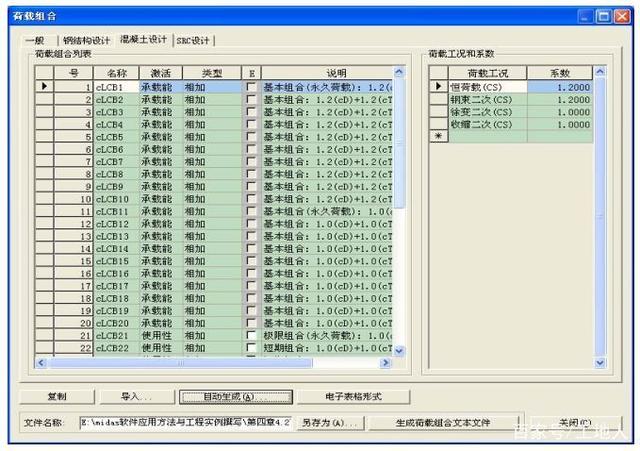Image resolution: width=640 pixels, height=451 pixels.
Task: Click the 荷载工况 column header
Action: click(x=488, y=73)
